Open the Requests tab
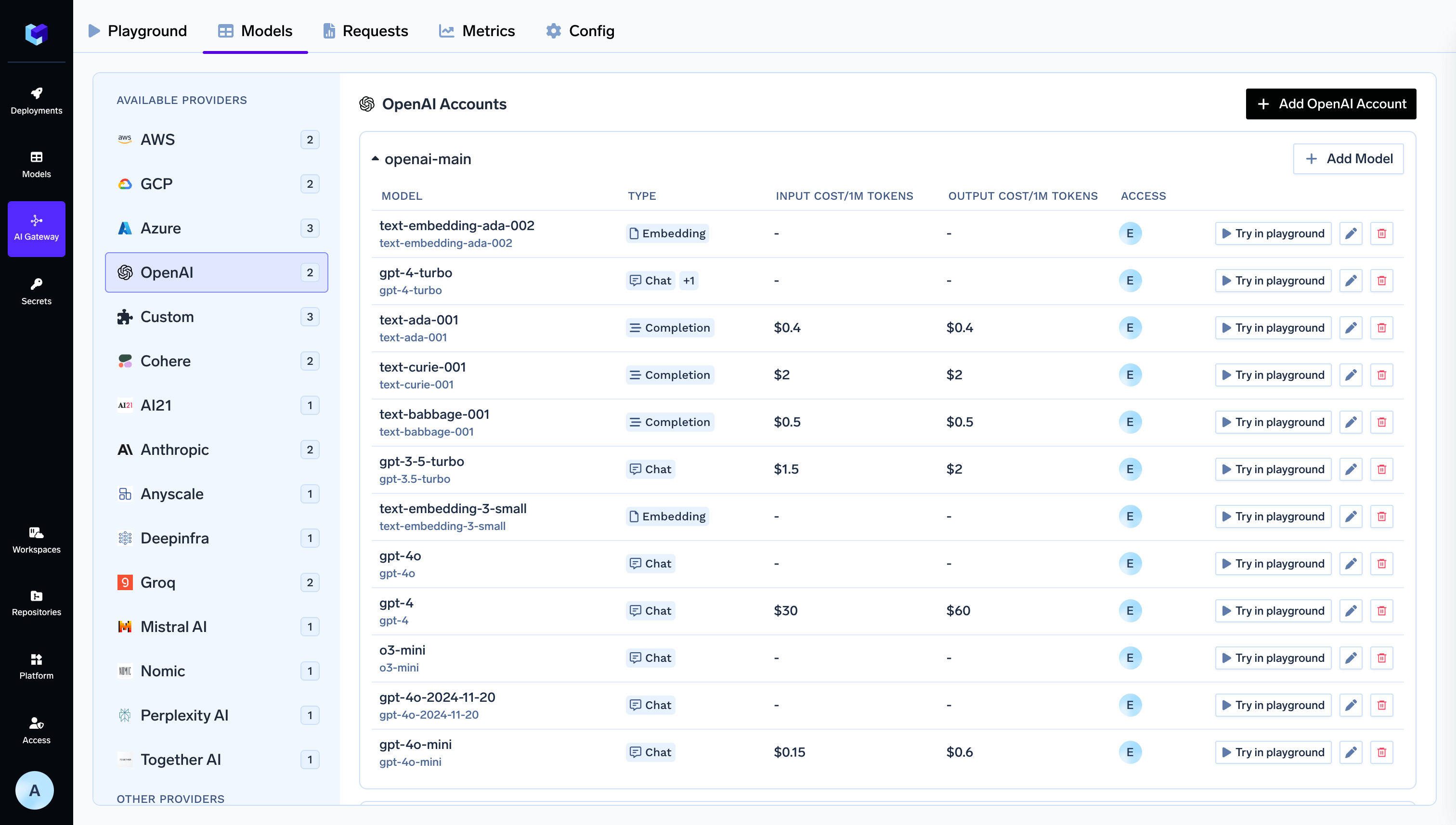 point(365,31)
